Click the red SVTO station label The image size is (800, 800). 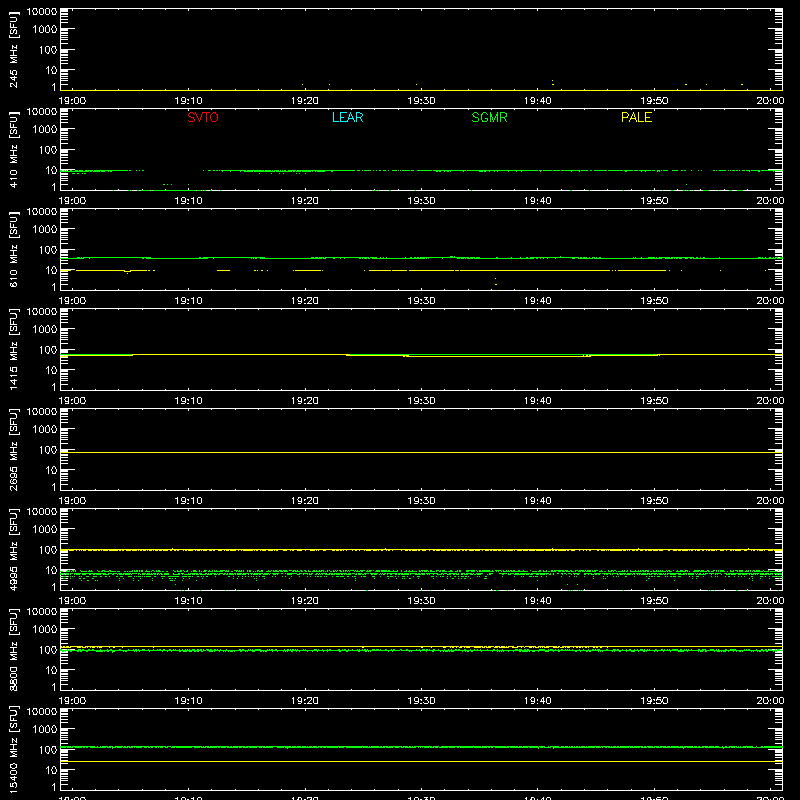[x=203, y=117]
